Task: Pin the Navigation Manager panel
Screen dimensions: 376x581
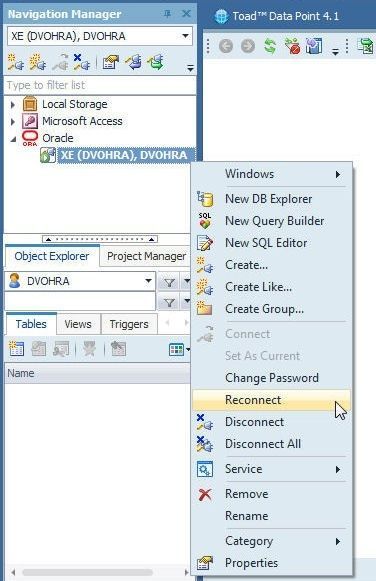Action: coord(167,14)
